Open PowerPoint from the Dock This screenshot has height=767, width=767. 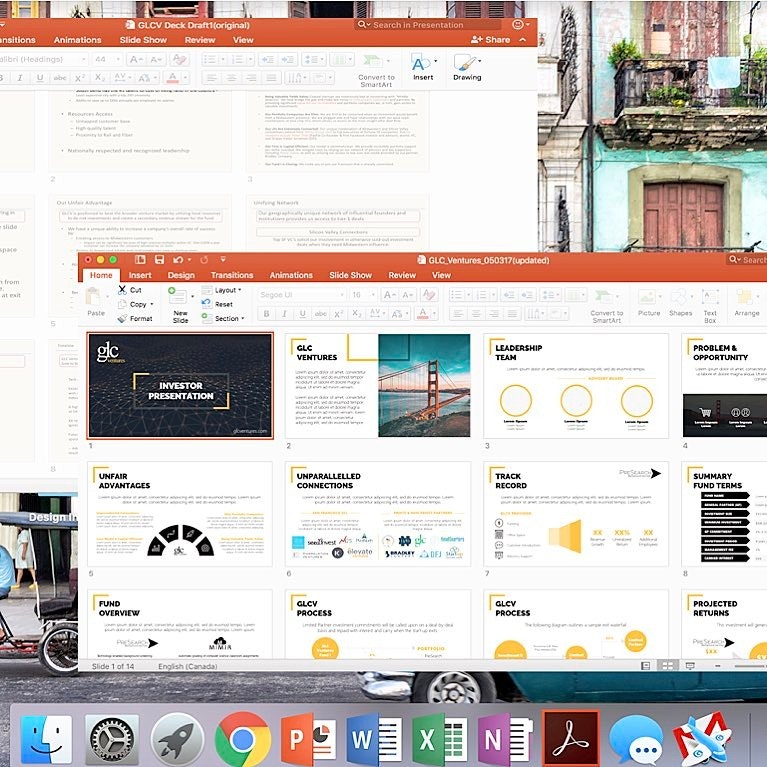click(309, 739)
